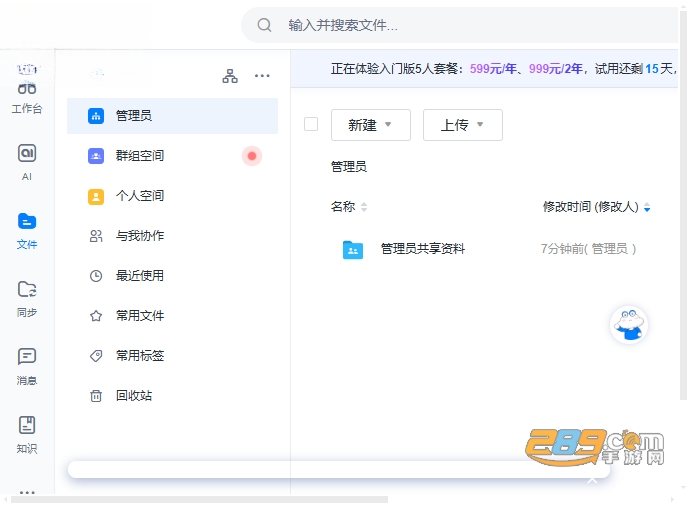Open 最近使用 recent files
Viewport: 689px width, 505px height.
point(172,276)
